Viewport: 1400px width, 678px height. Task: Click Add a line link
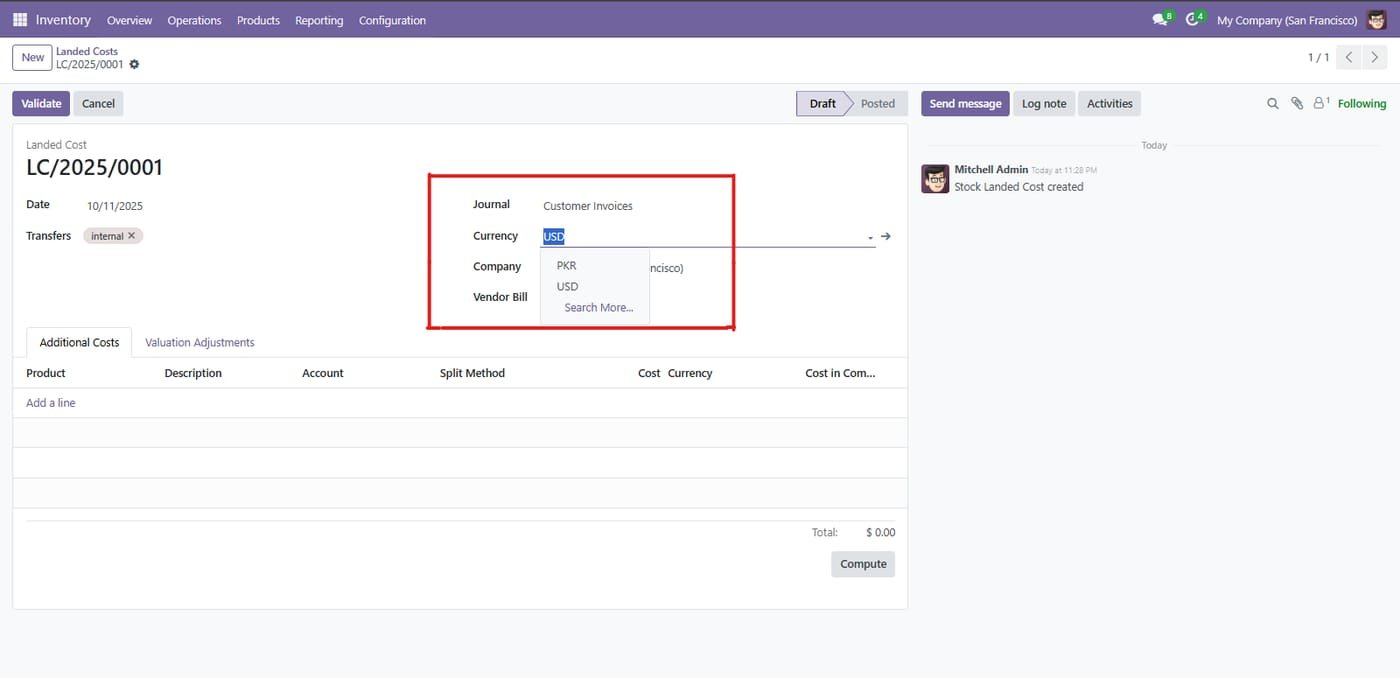[x=51, y=403]
